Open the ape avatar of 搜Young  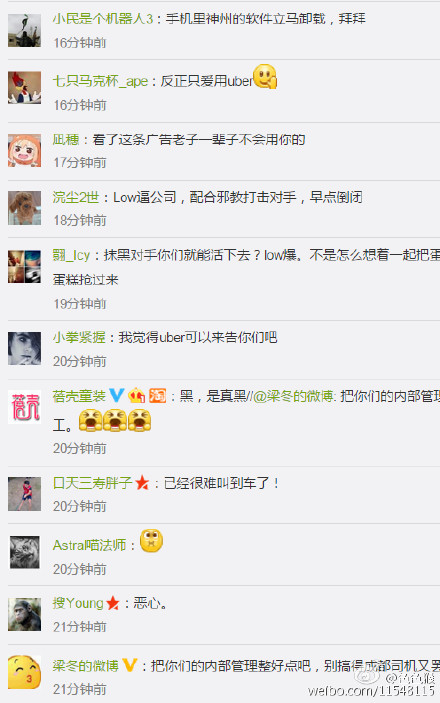pyautogui.click(x=25, y=614)
